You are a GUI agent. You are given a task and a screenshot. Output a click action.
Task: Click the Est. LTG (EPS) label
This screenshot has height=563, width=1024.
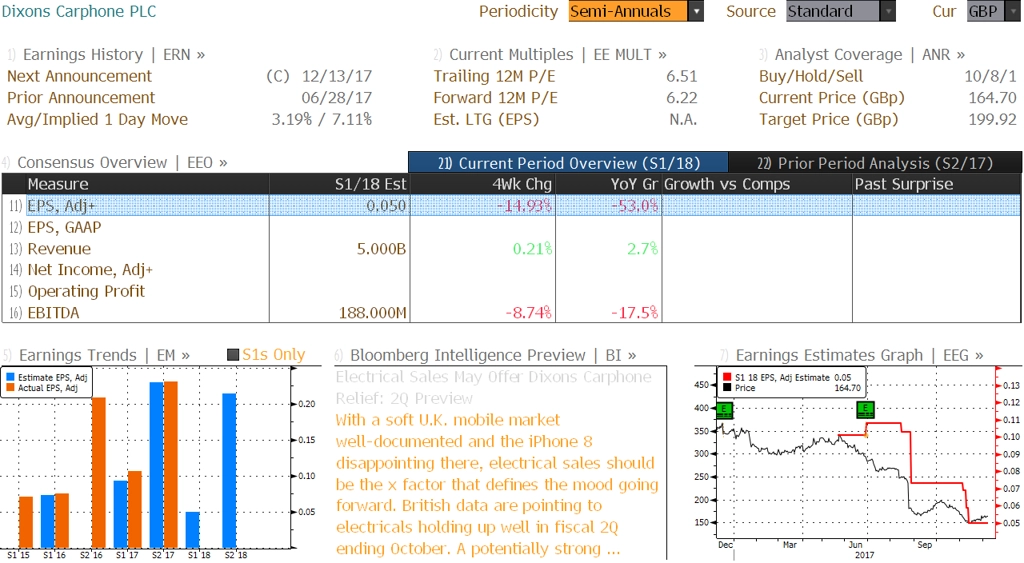point(487,120)
